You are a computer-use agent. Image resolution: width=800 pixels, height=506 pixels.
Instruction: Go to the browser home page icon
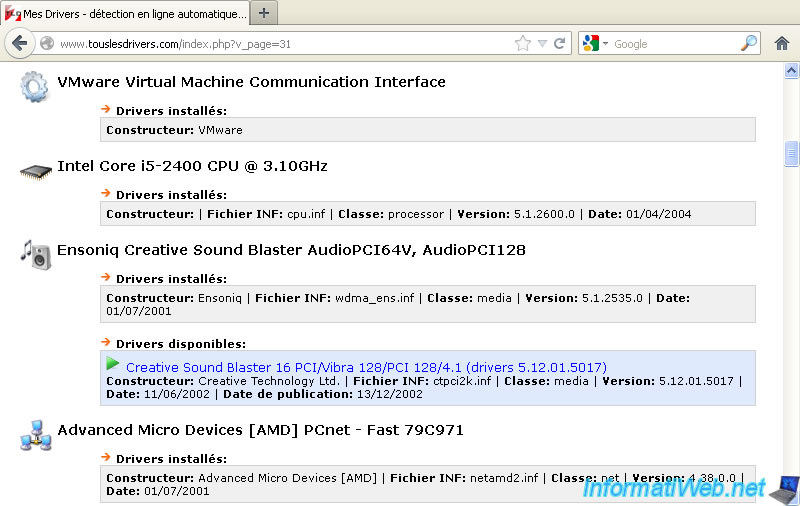tap(782, 43)
